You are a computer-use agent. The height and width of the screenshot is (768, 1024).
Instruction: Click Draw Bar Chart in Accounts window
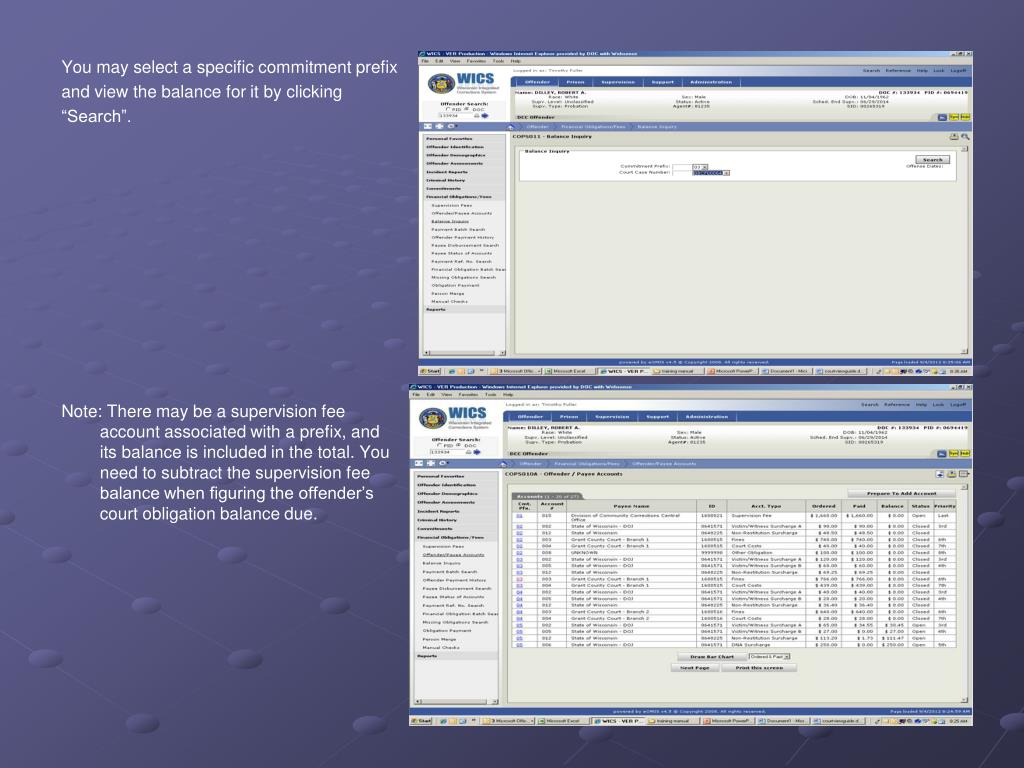point(712,656)
